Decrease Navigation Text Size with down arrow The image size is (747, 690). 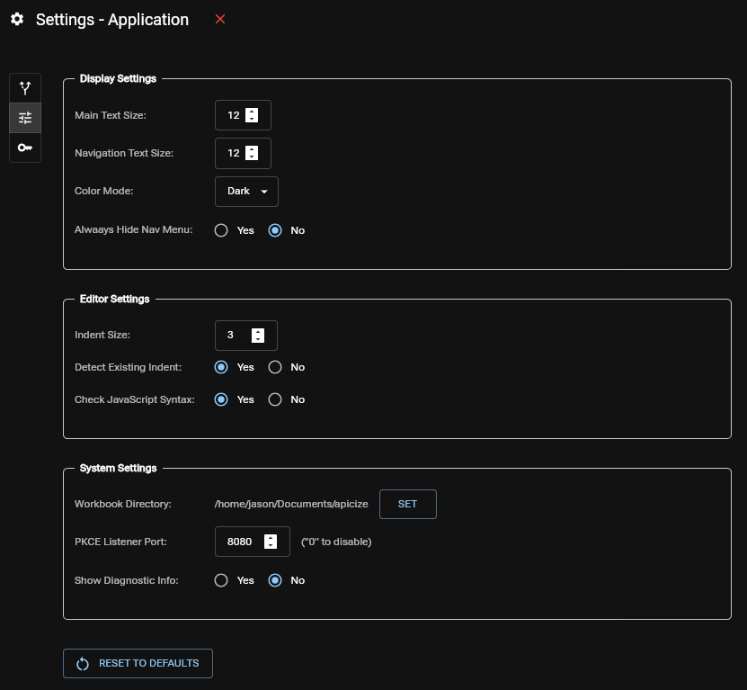252,157
